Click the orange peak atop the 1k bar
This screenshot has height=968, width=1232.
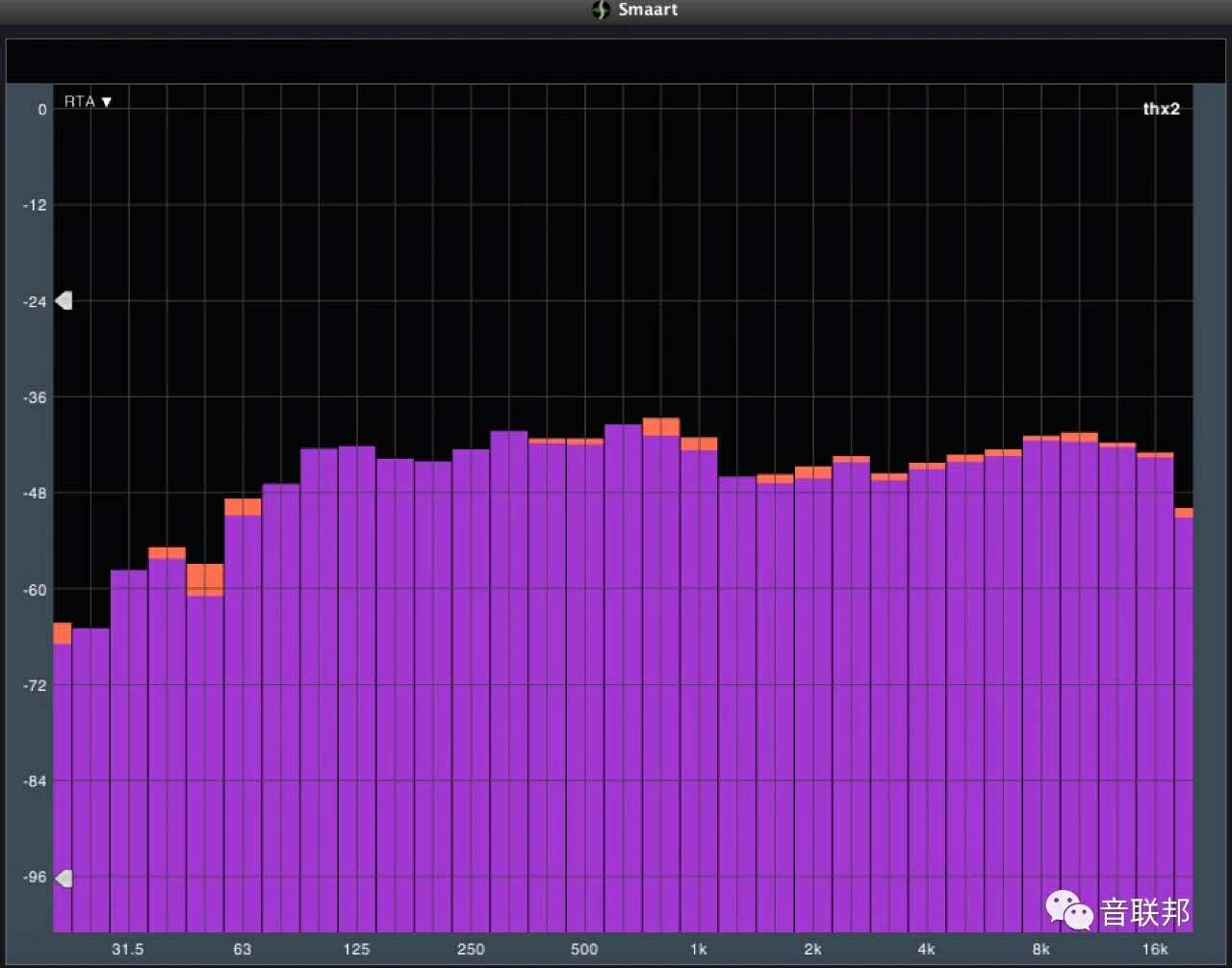point(699,444)
